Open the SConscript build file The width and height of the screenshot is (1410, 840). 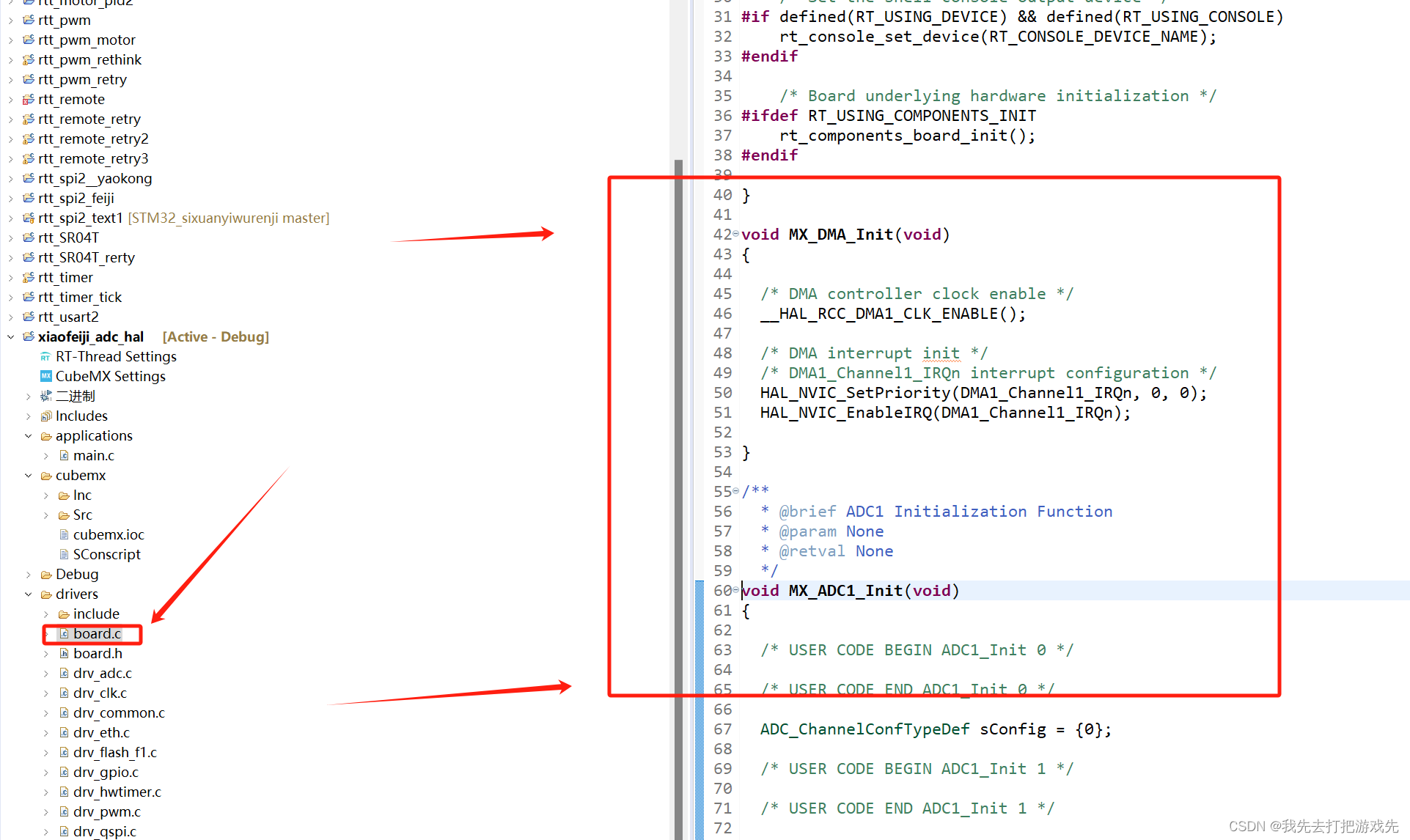[107, 554]
